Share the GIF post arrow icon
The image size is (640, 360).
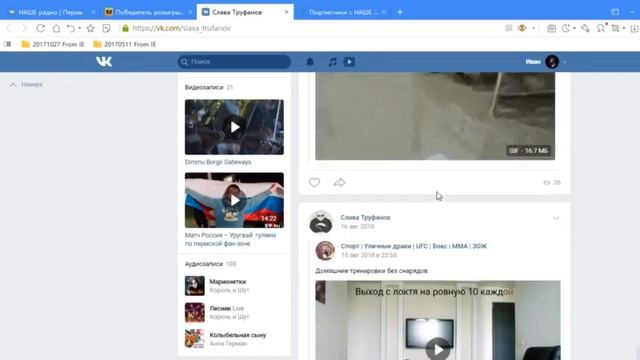click(339, 182)
